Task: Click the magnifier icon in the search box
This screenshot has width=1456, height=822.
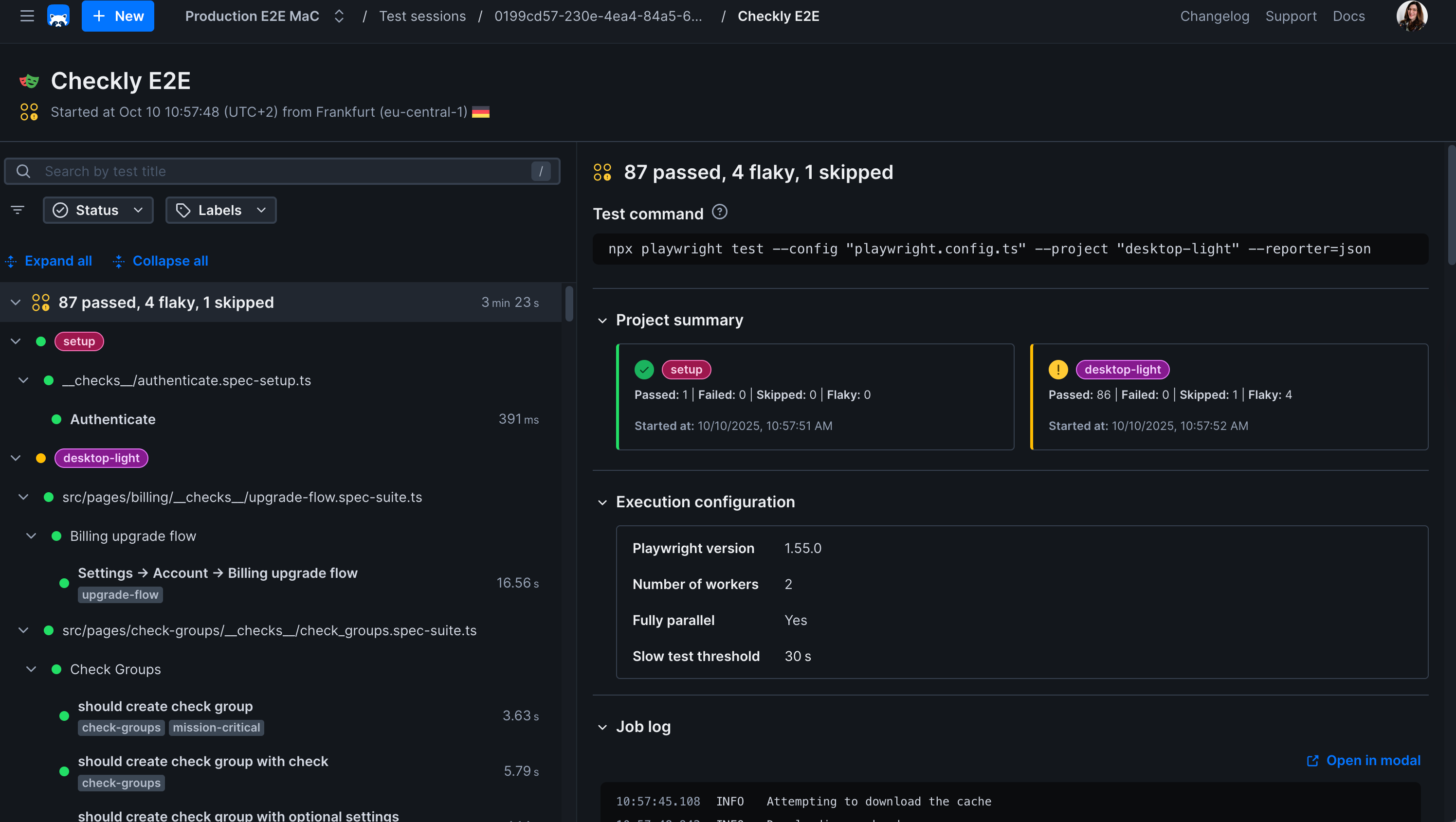Action: tap(23, 171)
